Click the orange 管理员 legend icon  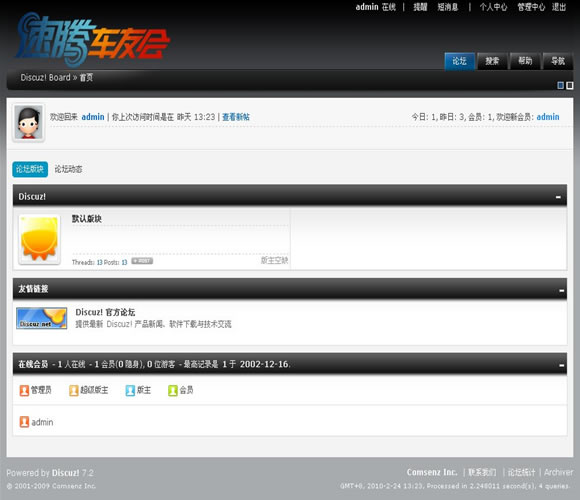click(24, 390)
